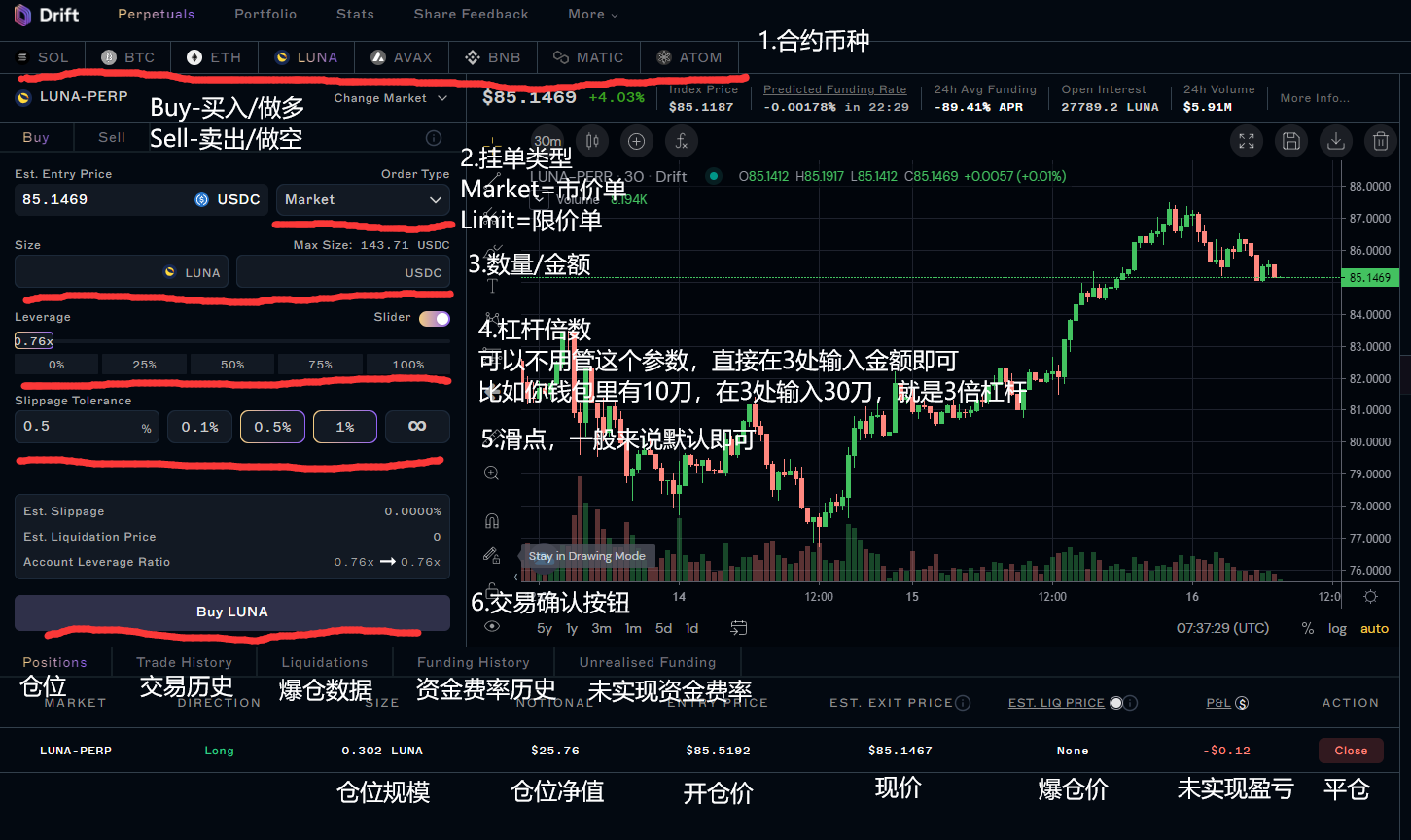Select the Sell tab
This screenshot has width=1411, height=840.
(x=112, y=138)
